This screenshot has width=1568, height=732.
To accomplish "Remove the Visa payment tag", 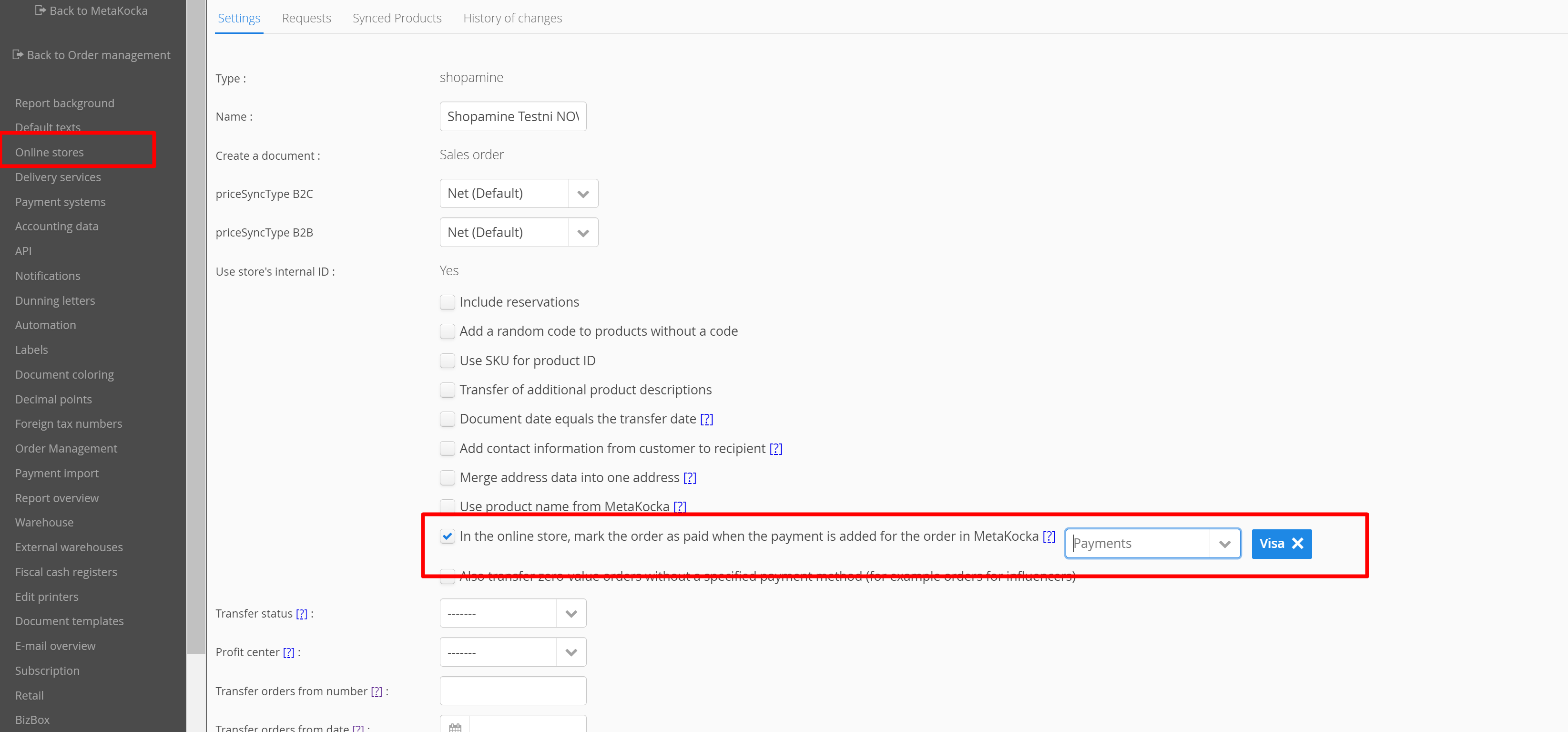I will coord(1297,543).
